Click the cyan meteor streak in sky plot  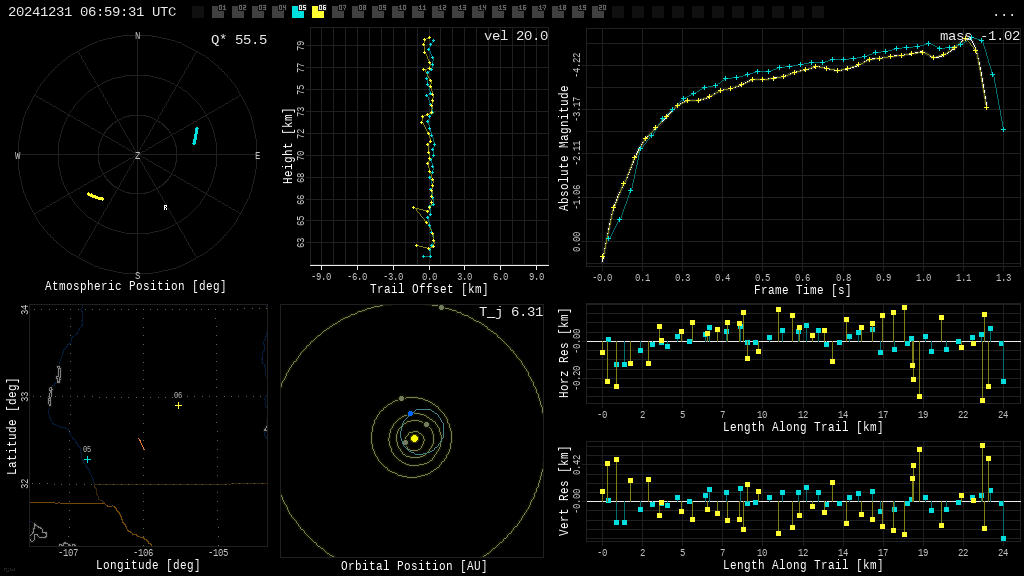196,135
